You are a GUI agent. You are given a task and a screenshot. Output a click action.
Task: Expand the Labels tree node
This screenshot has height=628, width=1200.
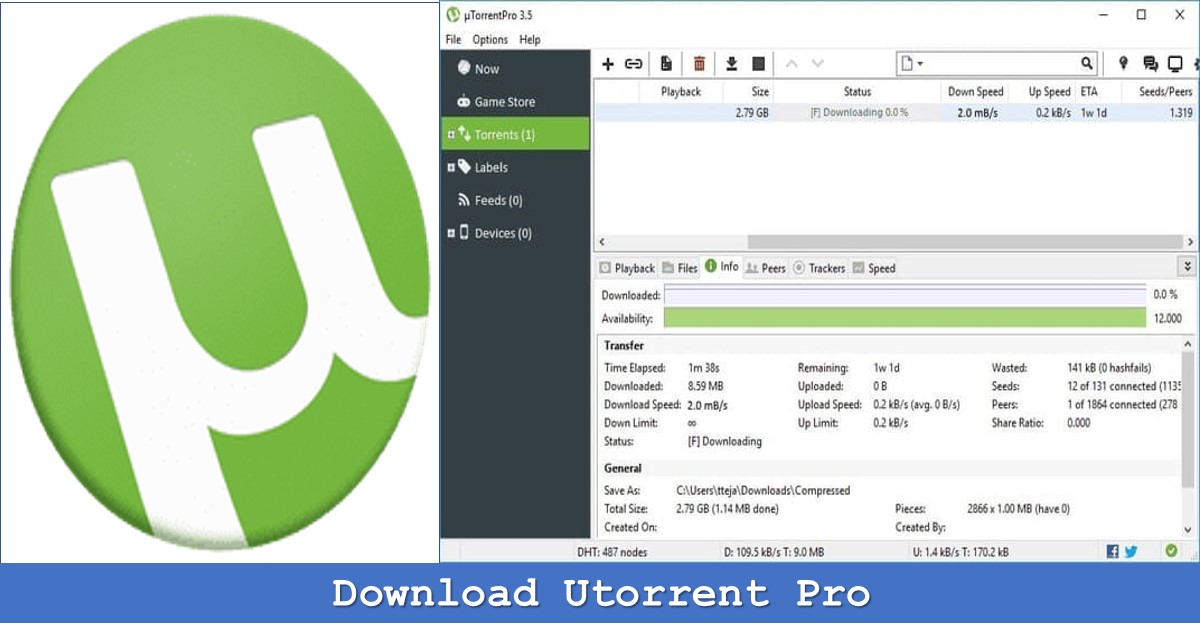pos(451,167)
